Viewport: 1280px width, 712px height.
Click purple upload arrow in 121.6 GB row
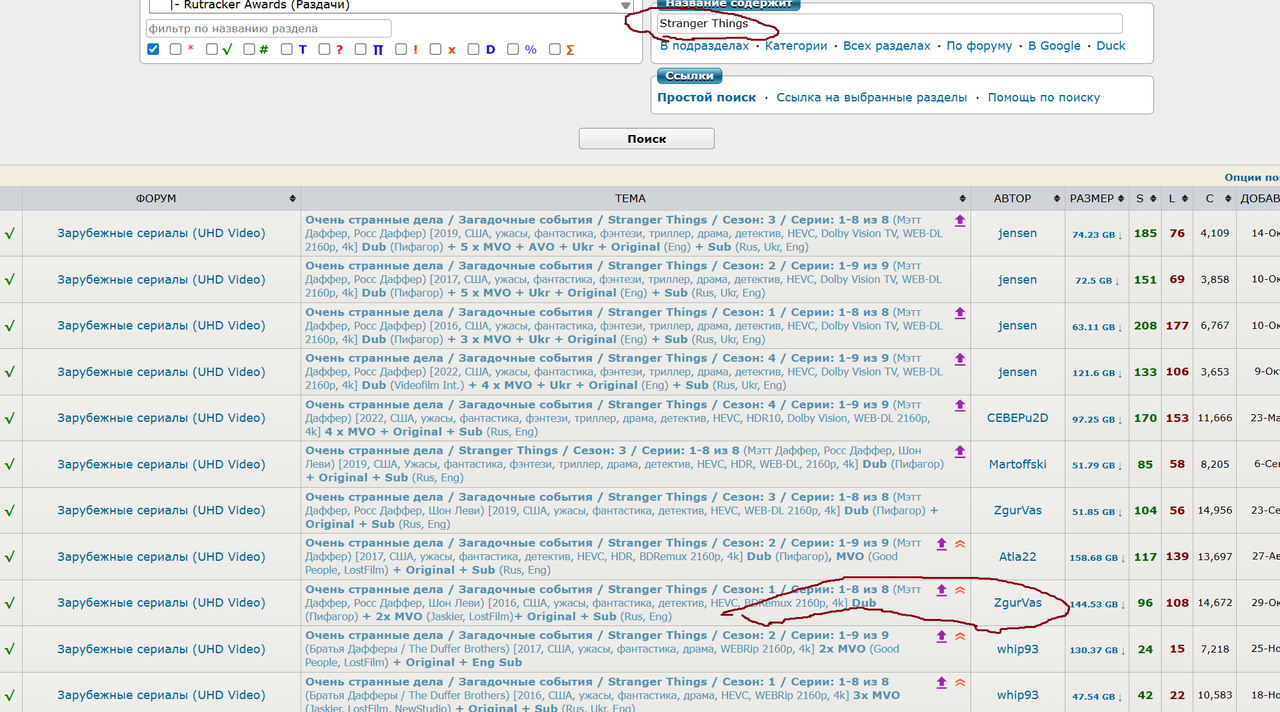[x=960, y=359]
